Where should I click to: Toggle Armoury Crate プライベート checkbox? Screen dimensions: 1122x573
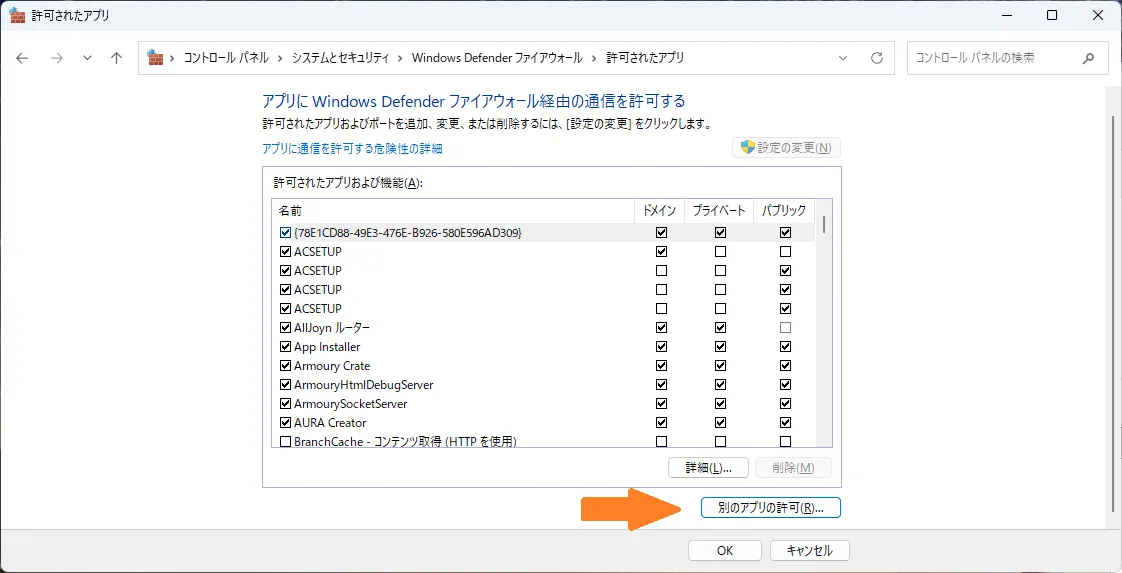pos(721,366)
